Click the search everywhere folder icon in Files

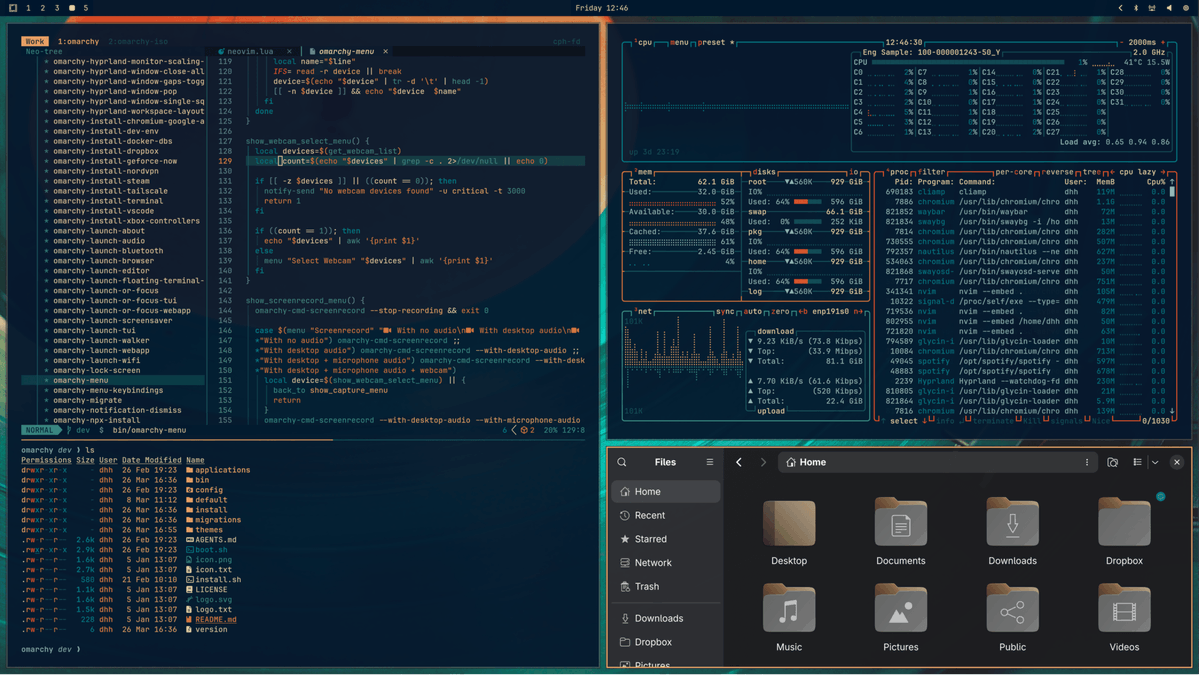[1112, 462]
